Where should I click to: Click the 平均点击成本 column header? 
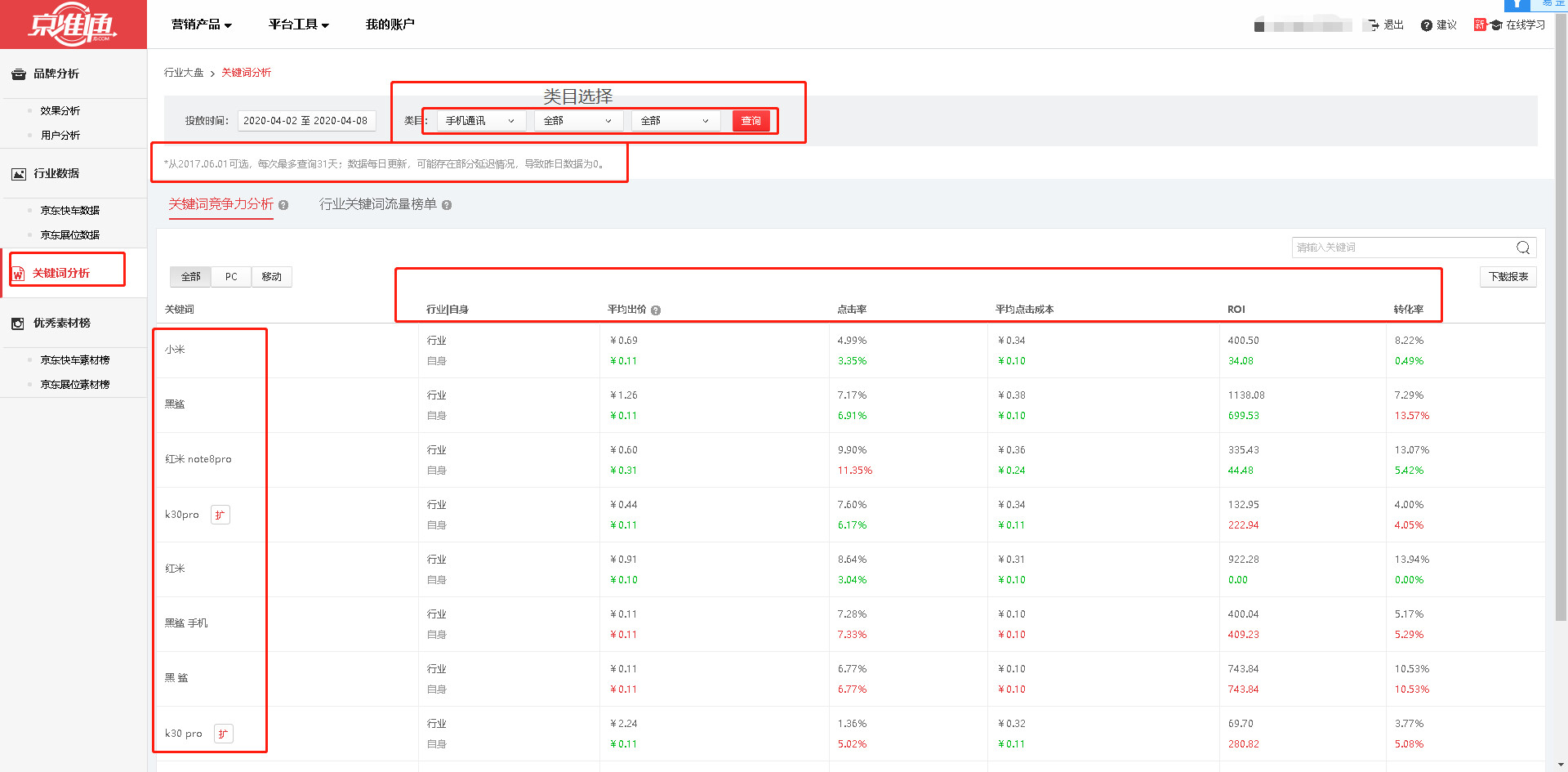pyautogui.click(x=1025, y=310)
